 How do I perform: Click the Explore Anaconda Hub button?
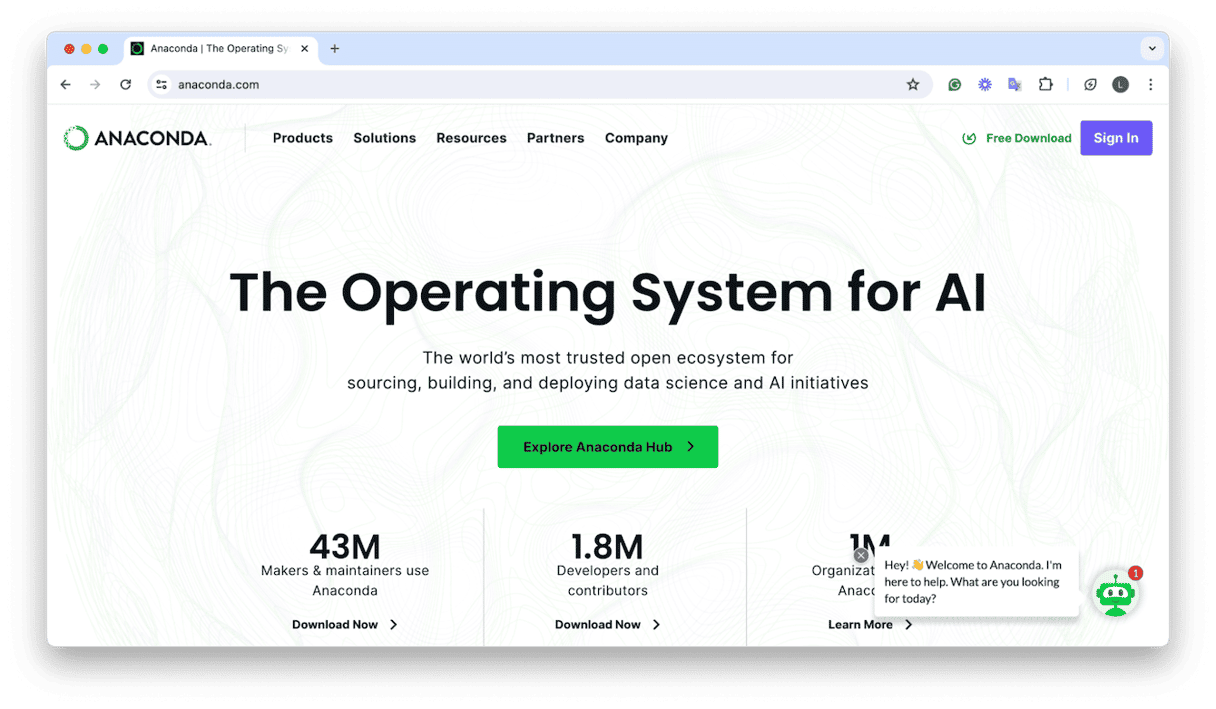click(607, 446)
